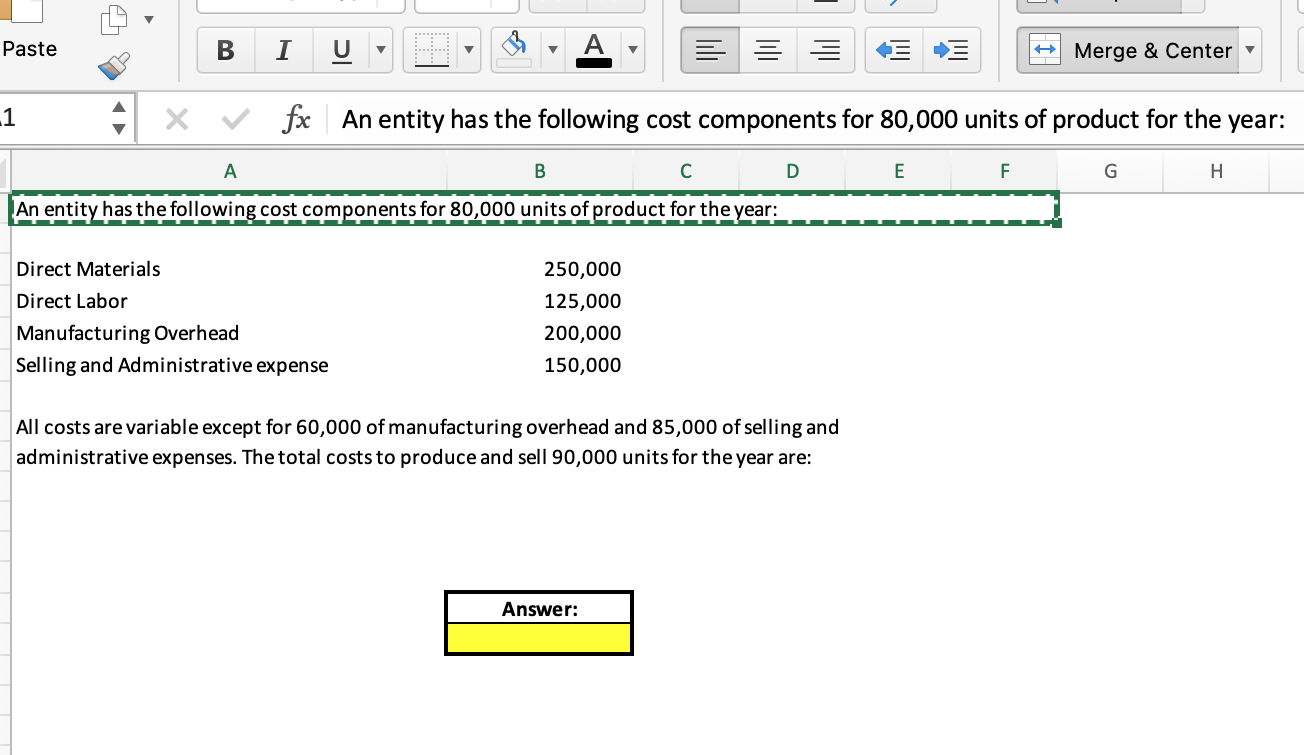Click in the formula bar text
This screenshot has height=755, width=1304.
[813, 120]
